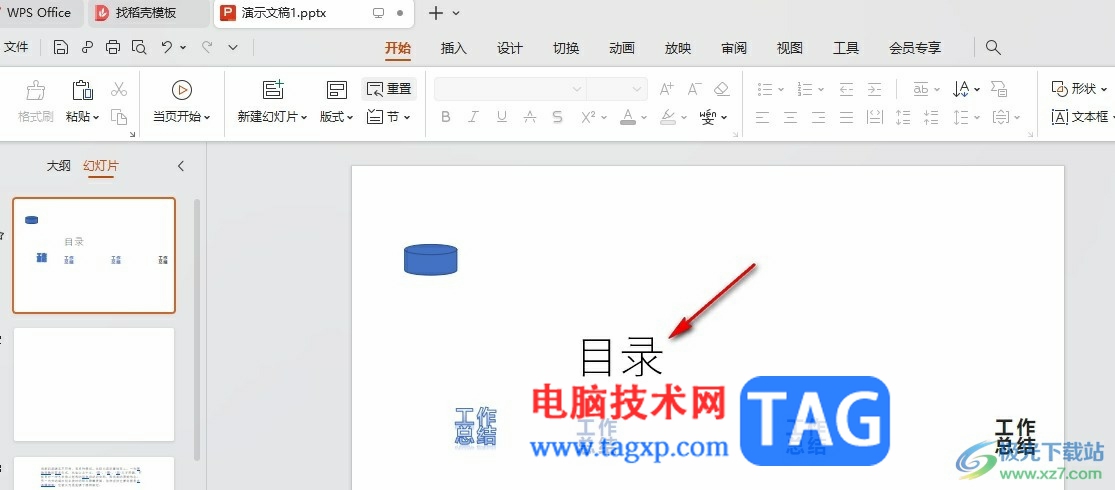
Task: Click the Copy icon below scissors
Action: coord(119,117)
